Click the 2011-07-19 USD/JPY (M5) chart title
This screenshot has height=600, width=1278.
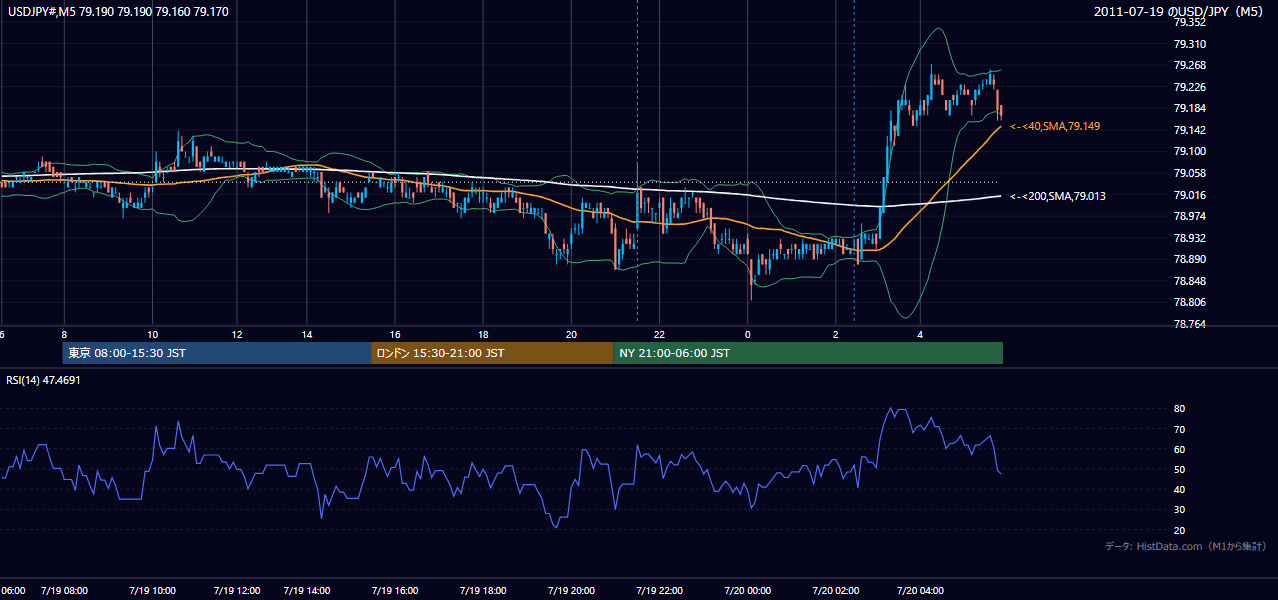pos(1180,11)
